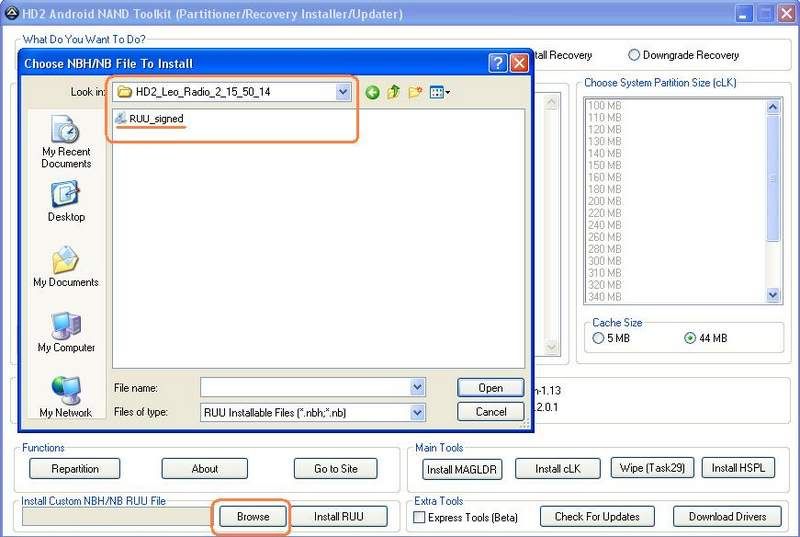Click the Browse button for RUU file

[x=253, y=516]
